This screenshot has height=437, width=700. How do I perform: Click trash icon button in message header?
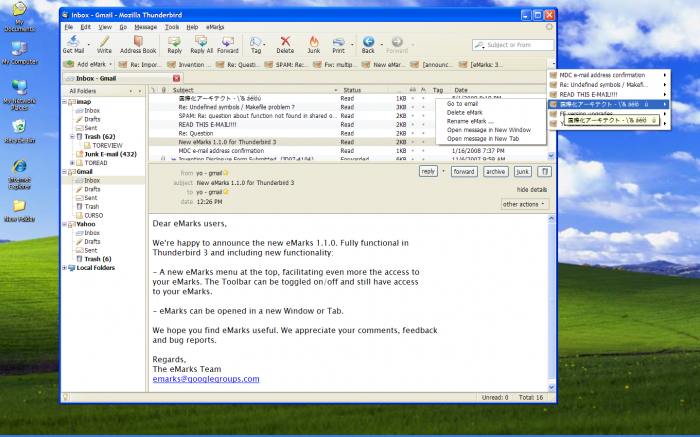tap(544, 171)
